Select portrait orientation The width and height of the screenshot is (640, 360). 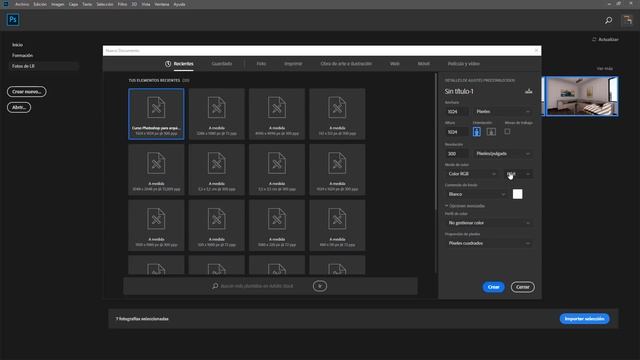point(476,132)
